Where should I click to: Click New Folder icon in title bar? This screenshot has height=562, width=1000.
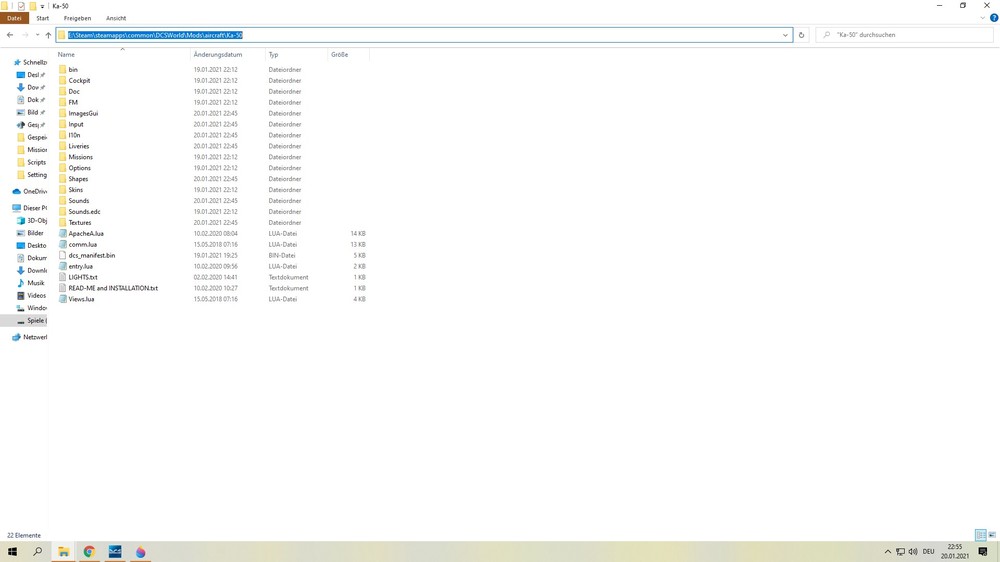pos(33,6)
